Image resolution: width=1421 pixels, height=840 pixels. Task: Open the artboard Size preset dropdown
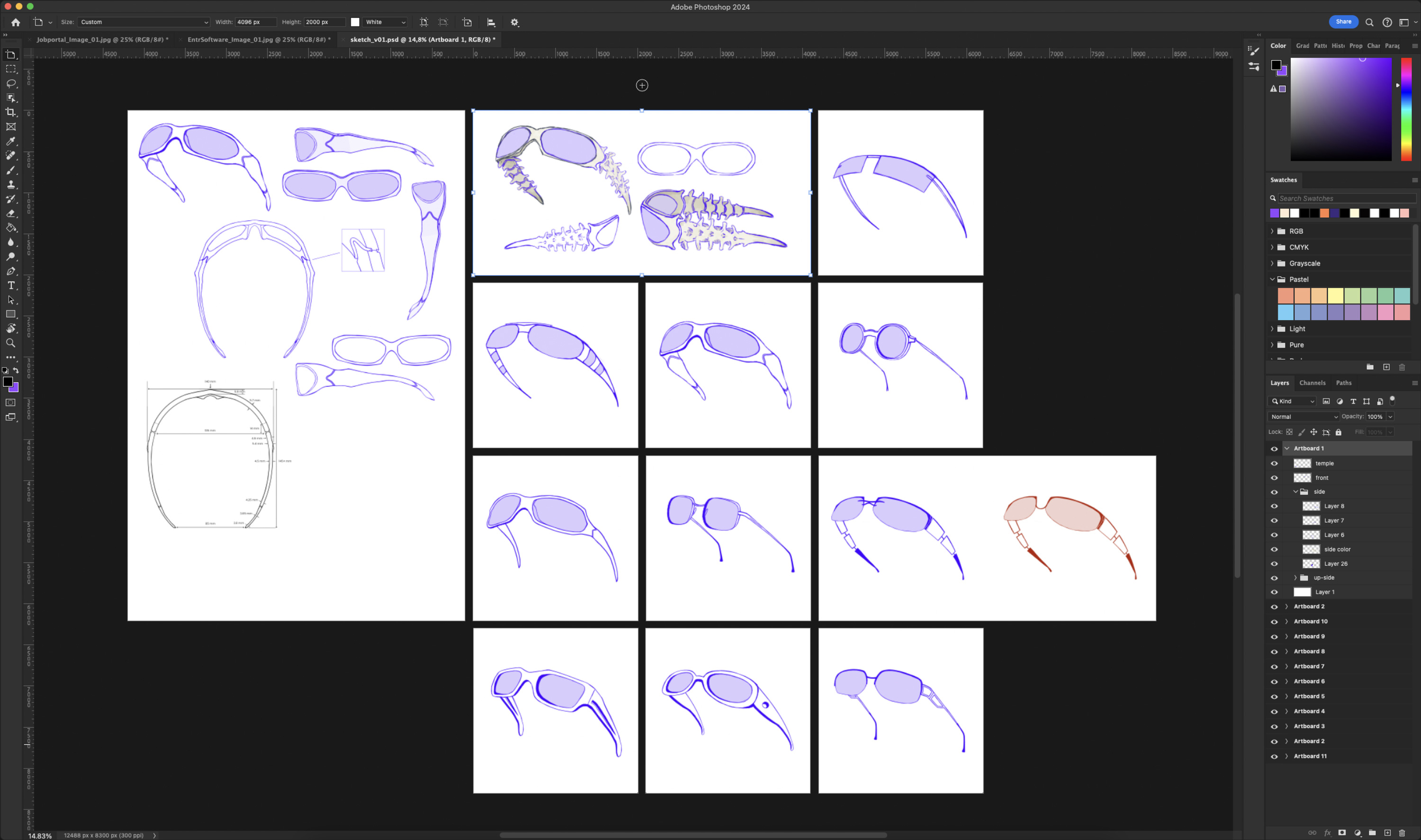pos(144,22)
